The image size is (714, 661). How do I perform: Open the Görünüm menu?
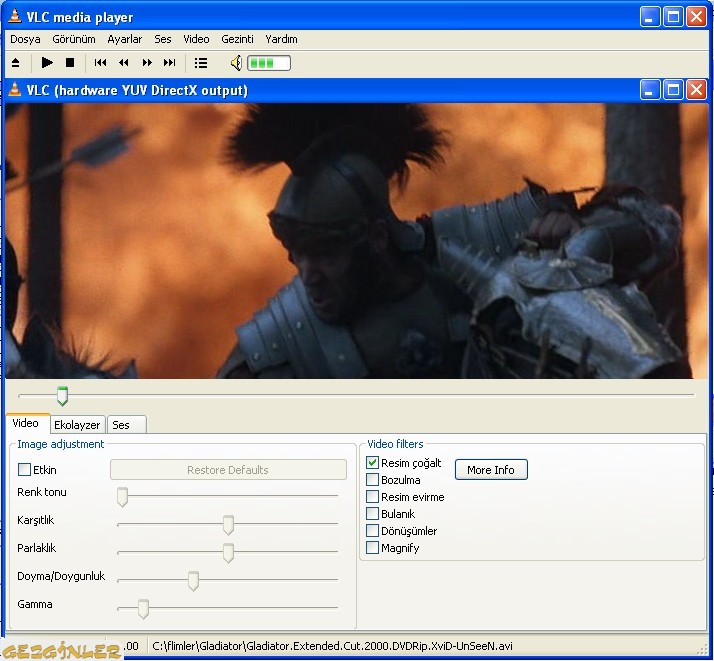[74, 39]
